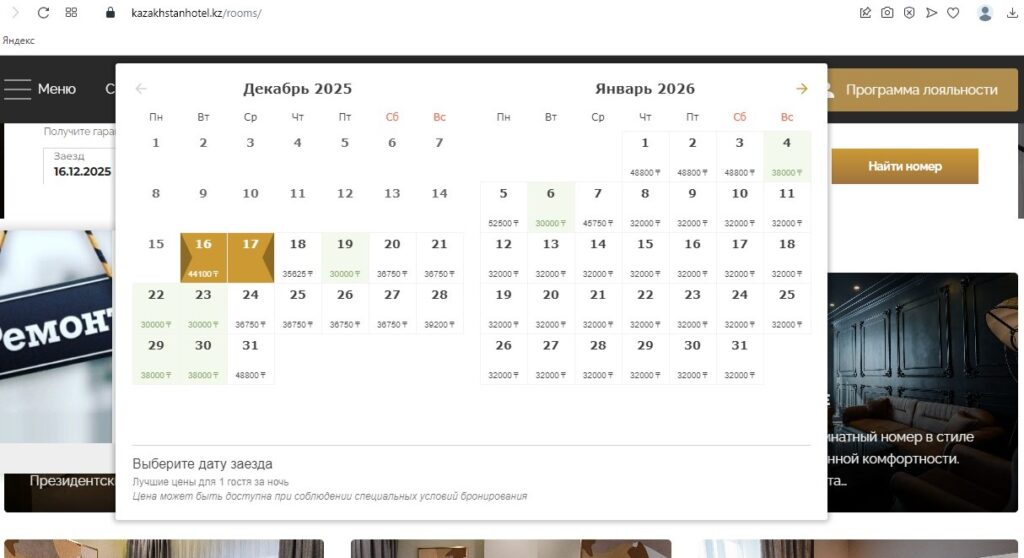Select December 19 priced 30000 ₸
This screenshot has height=558, width=1024.
coord(345,257)
